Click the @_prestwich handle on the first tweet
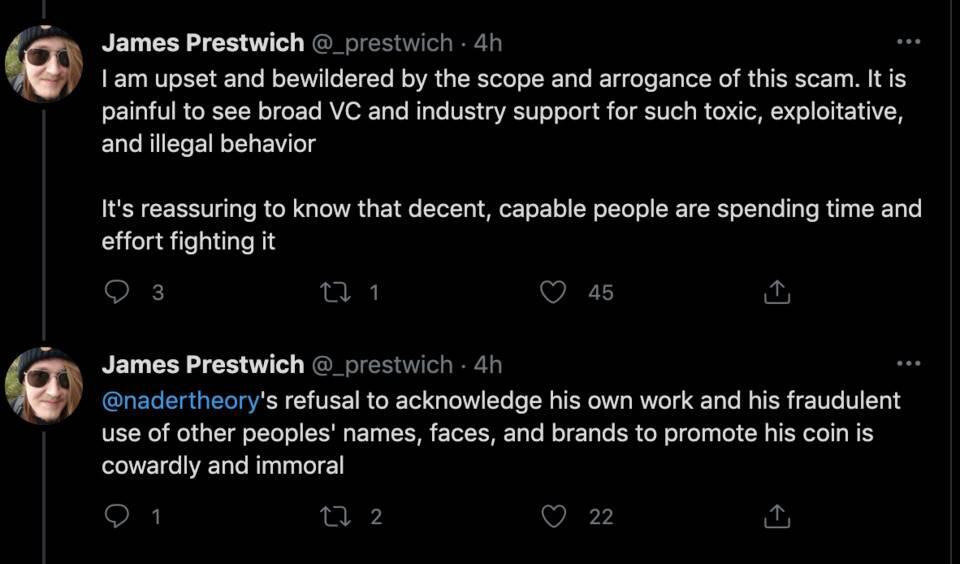 (382, 44)
